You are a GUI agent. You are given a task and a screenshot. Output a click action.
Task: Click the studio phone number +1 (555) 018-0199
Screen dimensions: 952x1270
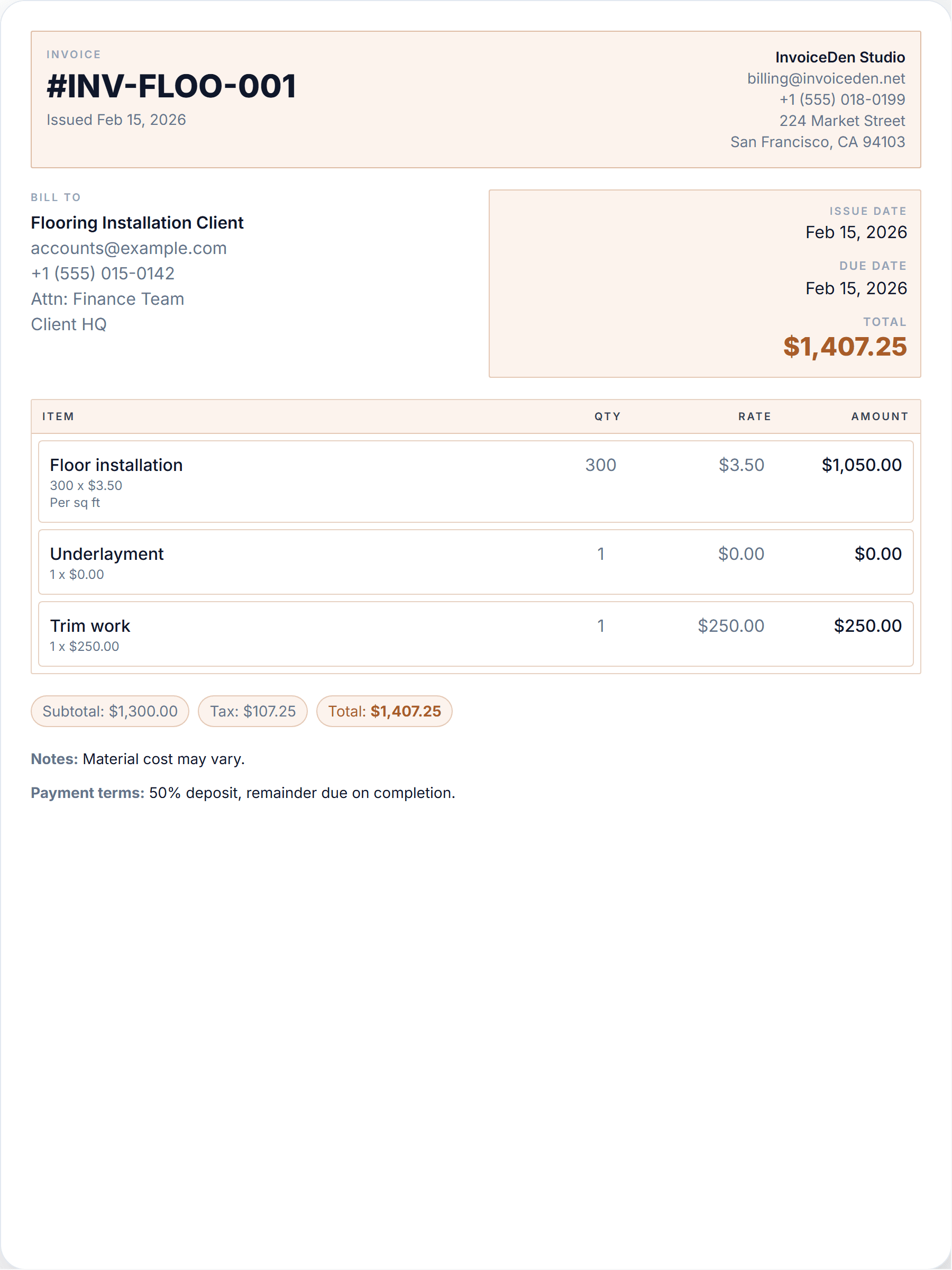coord(842,100)
